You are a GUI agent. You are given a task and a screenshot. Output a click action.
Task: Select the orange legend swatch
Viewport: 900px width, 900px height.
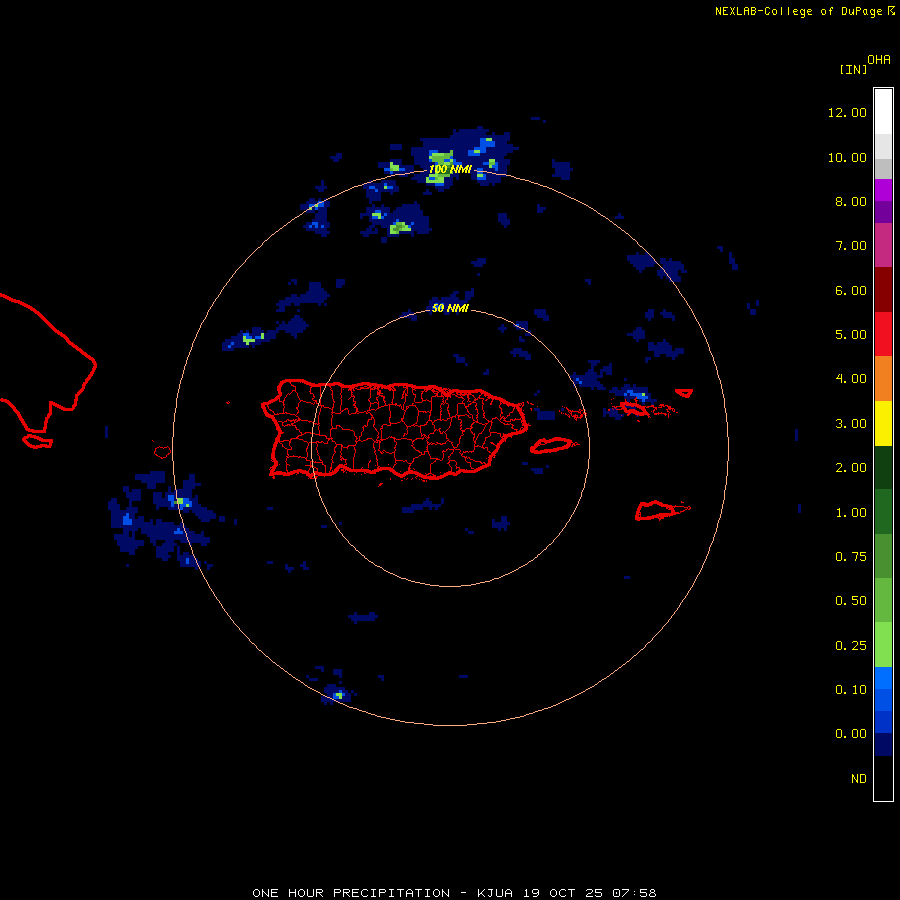point(883,378)
